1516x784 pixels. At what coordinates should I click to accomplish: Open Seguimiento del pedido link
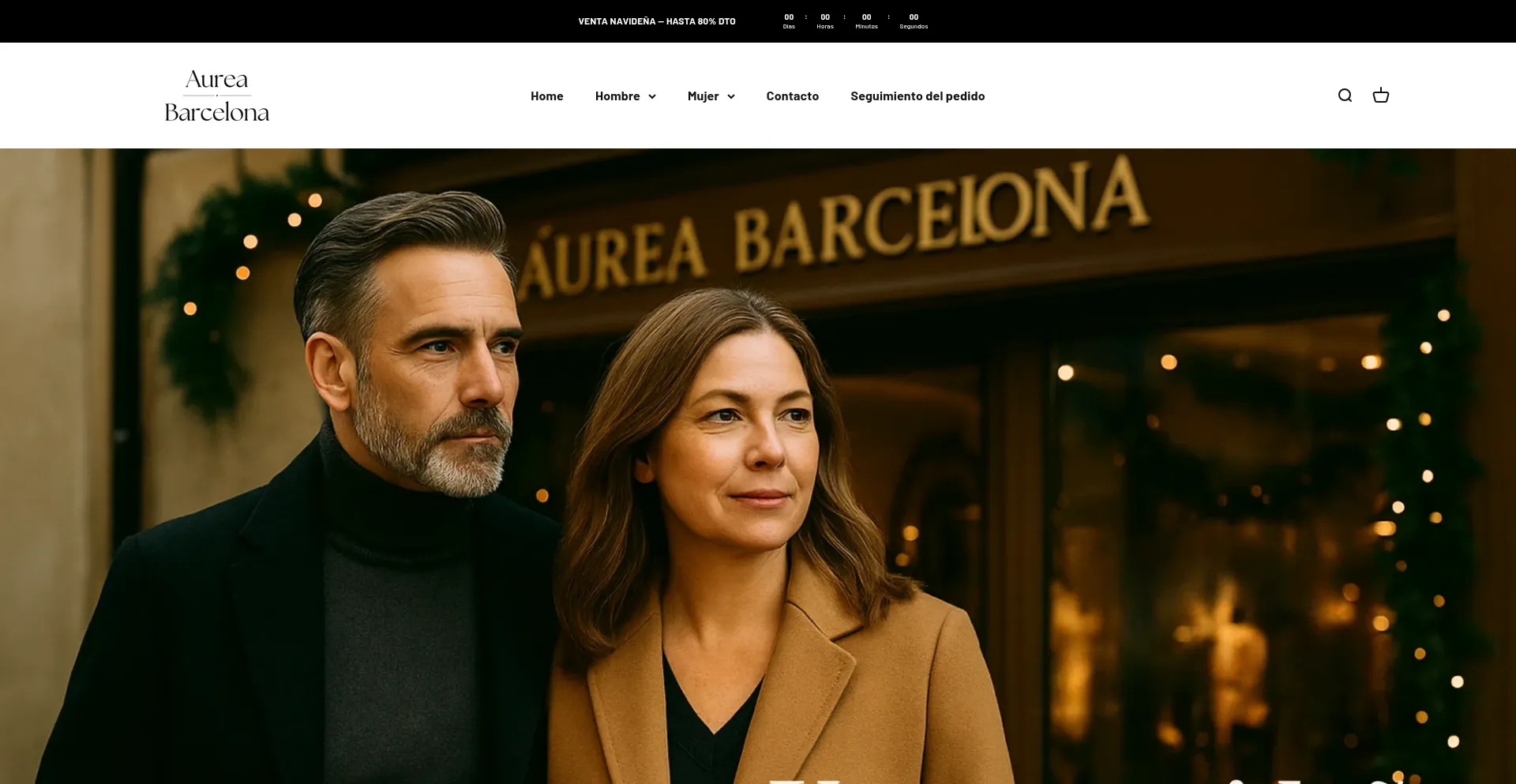(917, 96)
